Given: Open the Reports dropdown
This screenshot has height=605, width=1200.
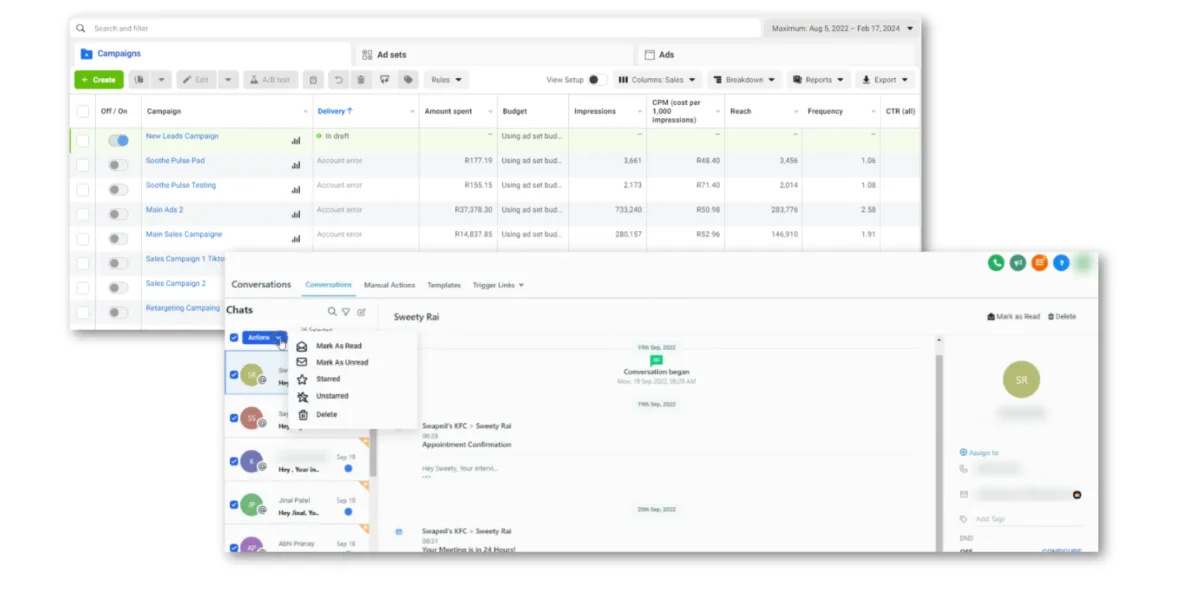Looking at the screenshot, I should click(x=819, y=80).
